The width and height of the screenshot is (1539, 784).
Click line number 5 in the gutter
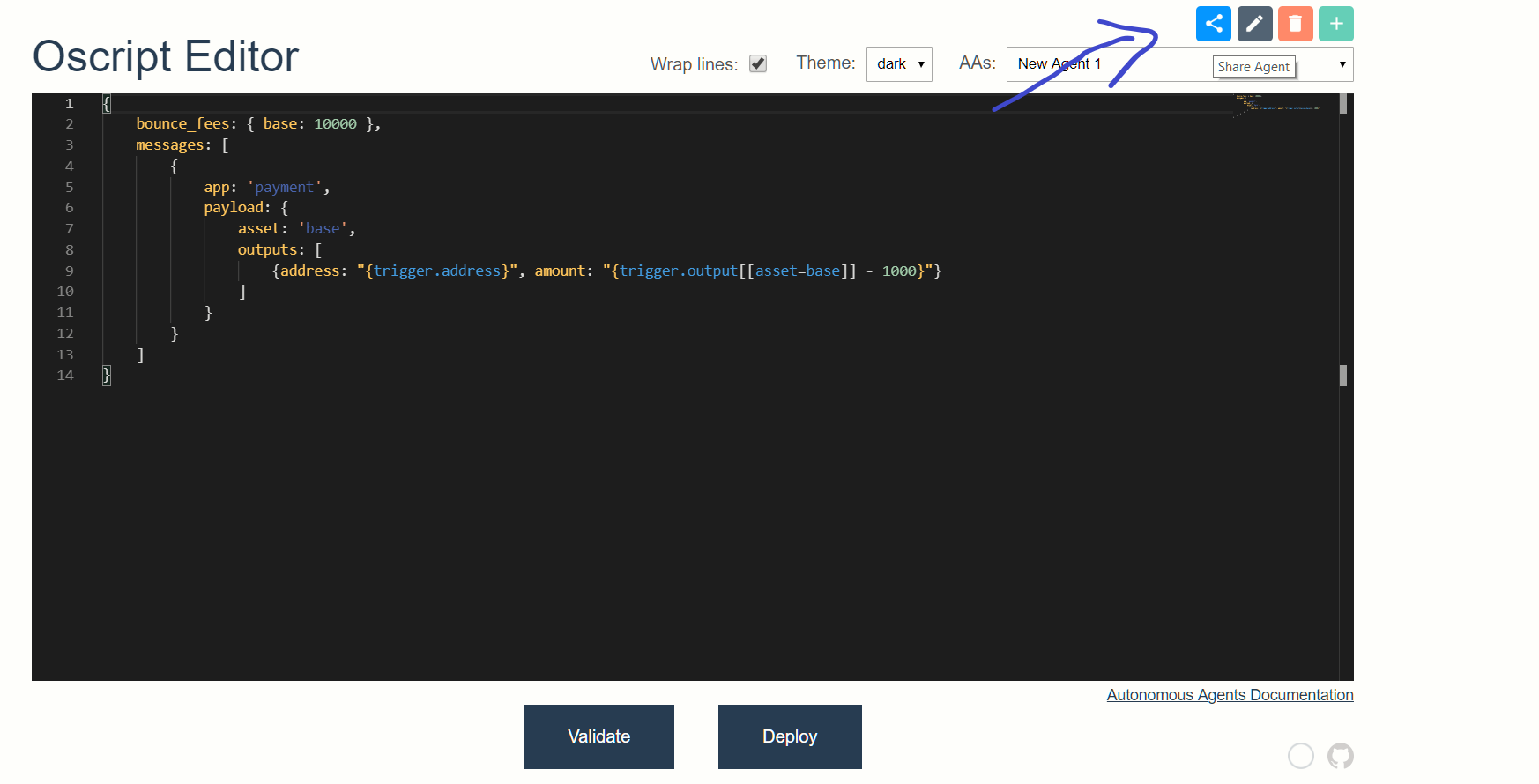click(x=70, y=188)
